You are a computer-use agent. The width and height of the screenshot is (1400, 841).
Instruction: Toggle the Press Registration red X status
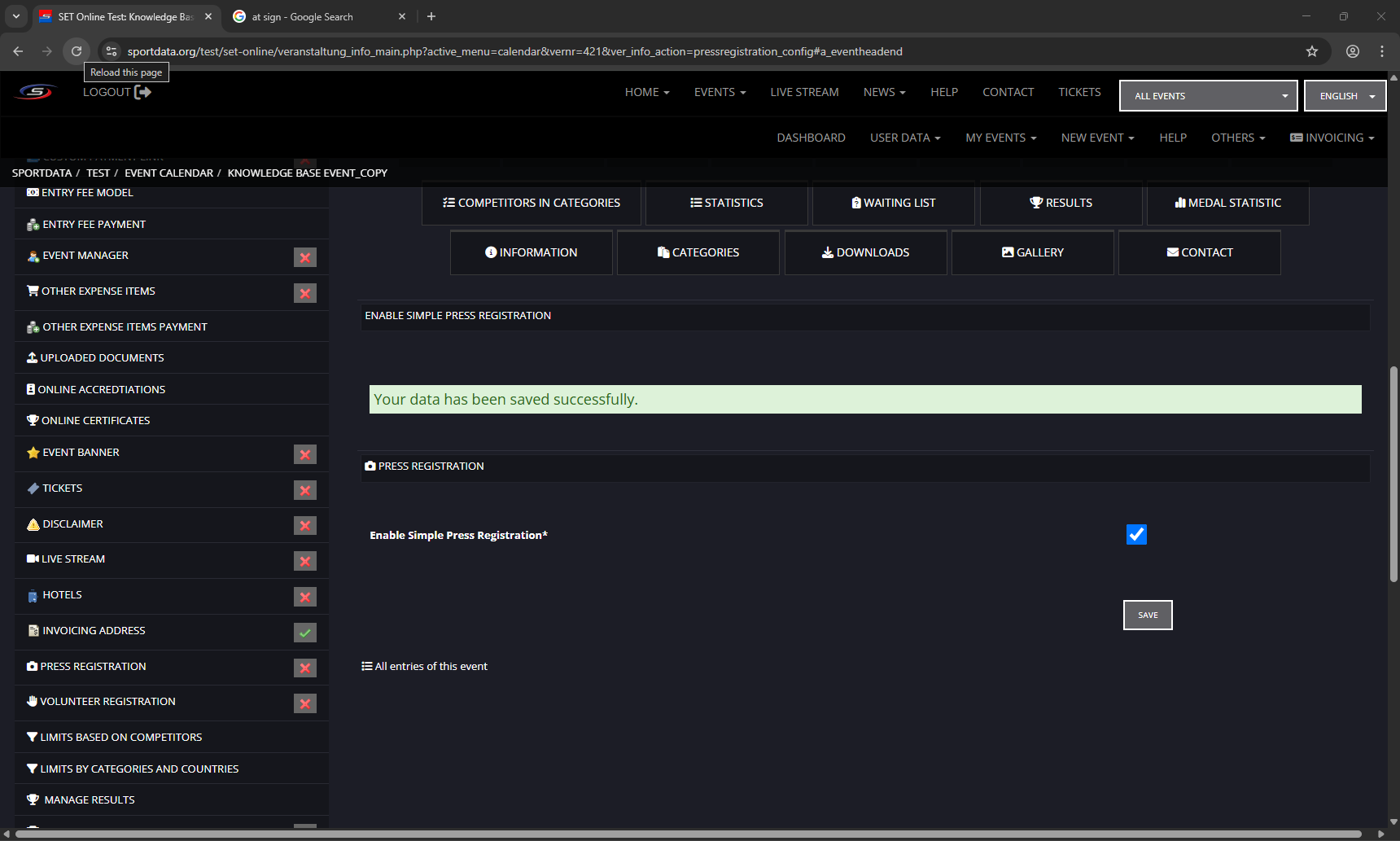pos(305,668)
